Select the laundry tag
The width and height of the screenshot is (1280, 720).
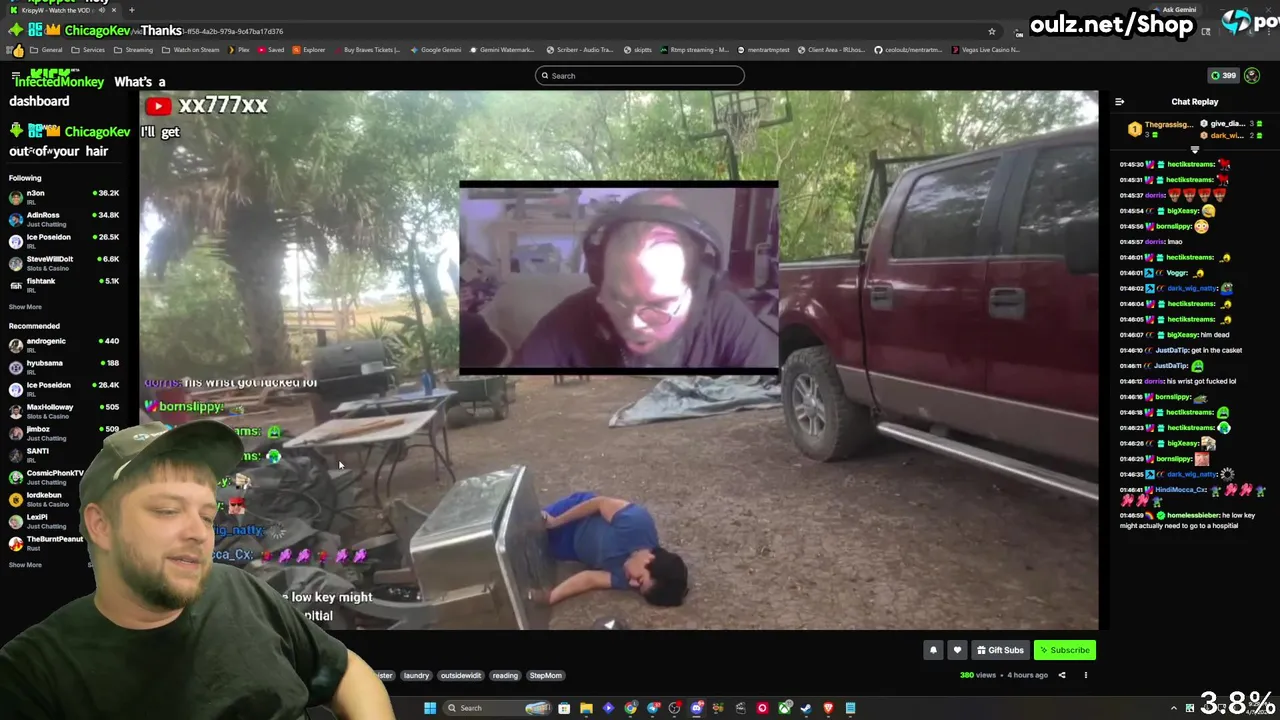pos(416,676)
